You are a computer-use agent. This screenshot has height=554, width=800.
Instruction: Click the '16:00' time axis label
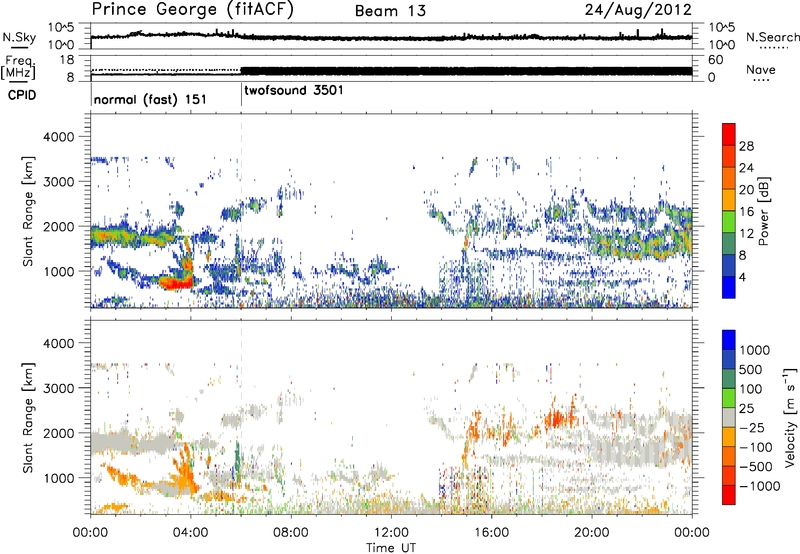491,533
